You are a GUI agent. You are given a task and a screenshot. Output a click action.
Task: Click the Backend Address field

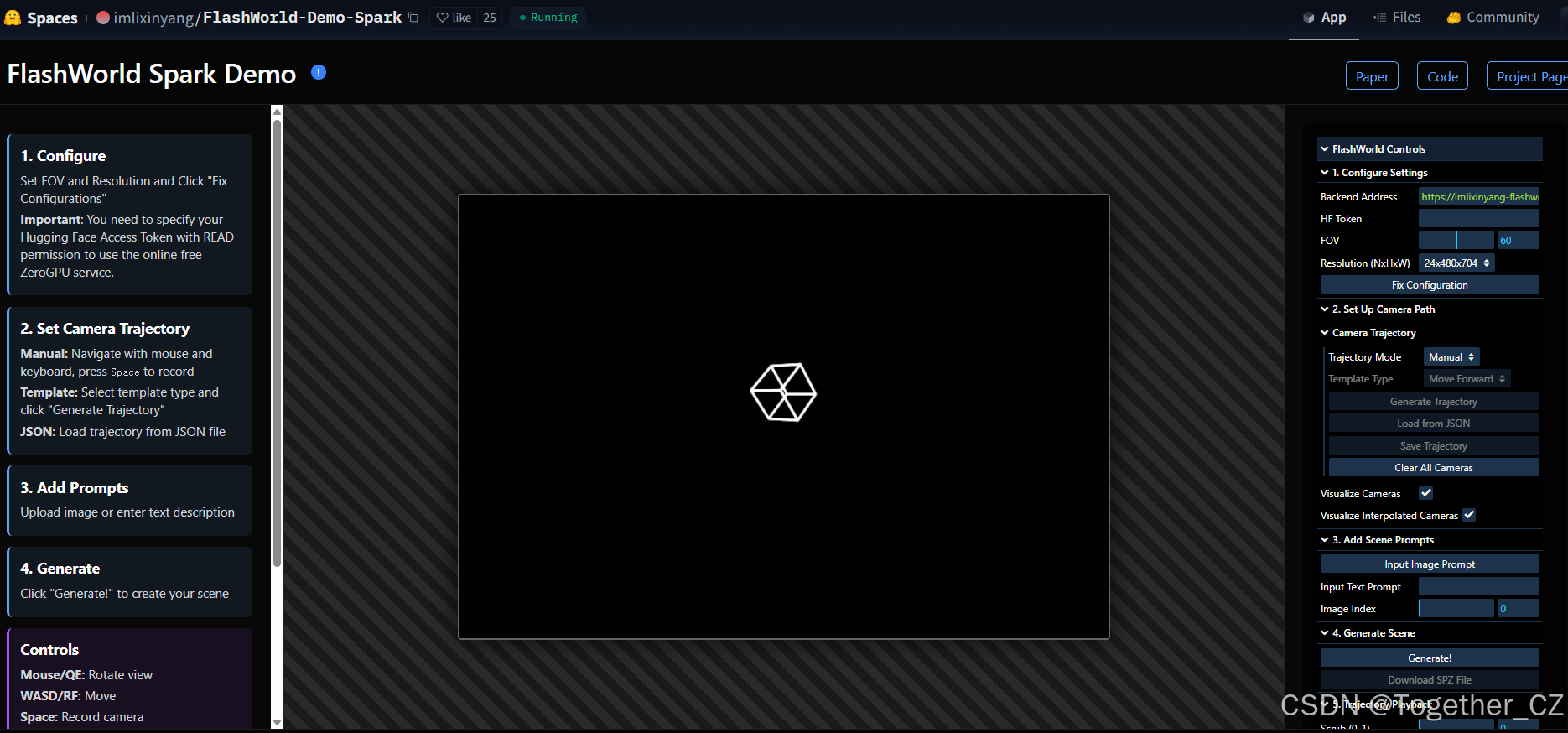click(x=1479, y=196)
